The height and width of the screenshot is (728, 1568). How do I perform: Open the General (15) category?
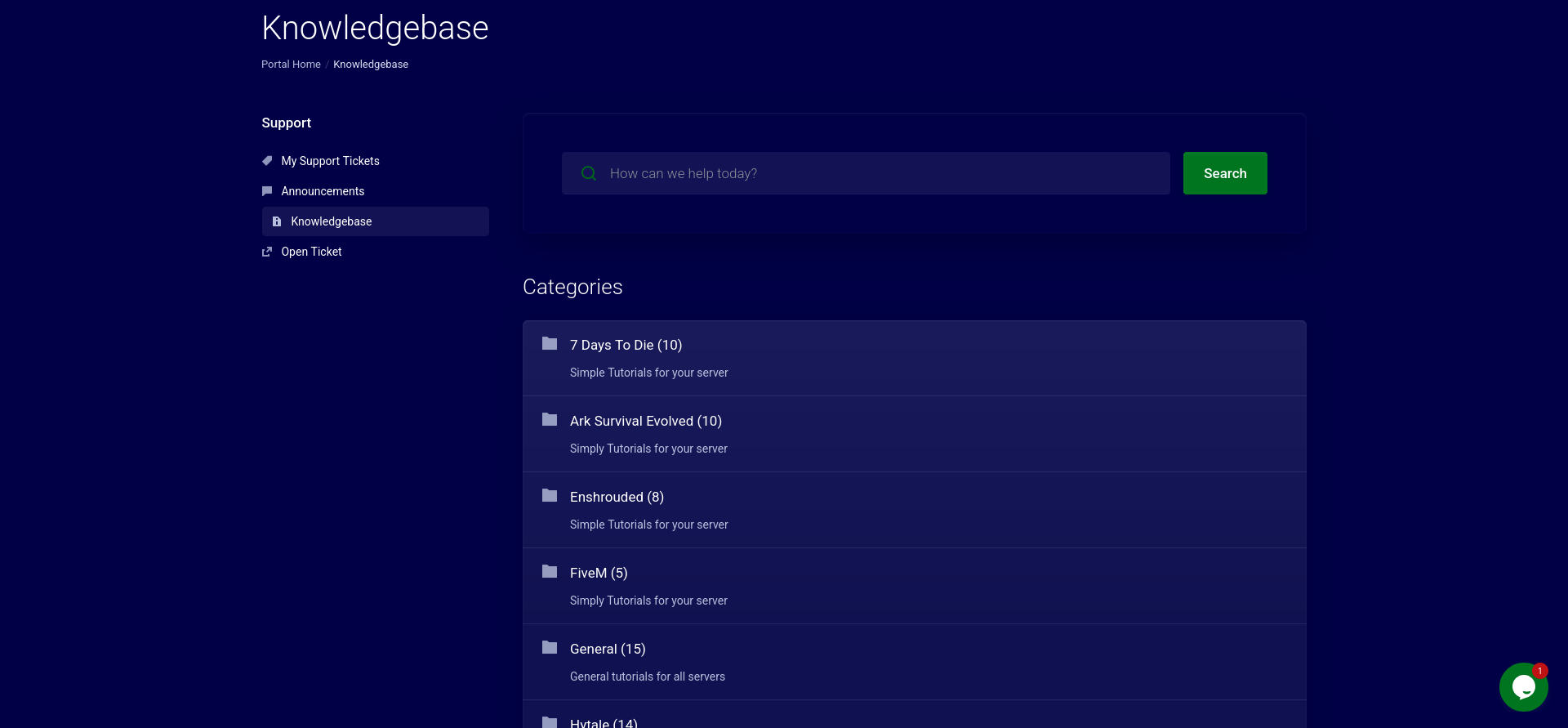pyautogui.click(x=608, y=649)
